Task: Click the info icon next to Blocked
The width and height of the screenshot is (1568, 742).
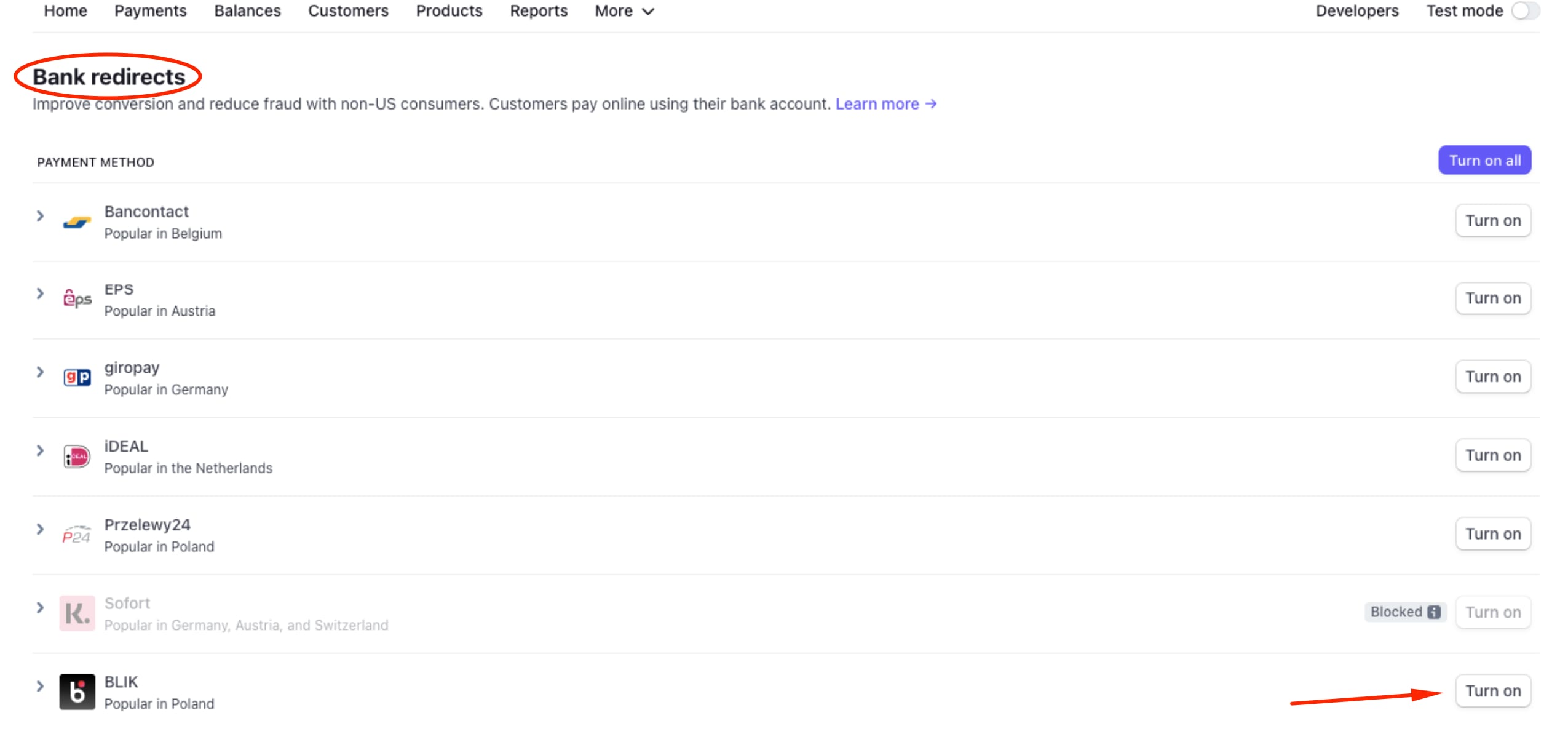Action: (x=1434, y=612)
